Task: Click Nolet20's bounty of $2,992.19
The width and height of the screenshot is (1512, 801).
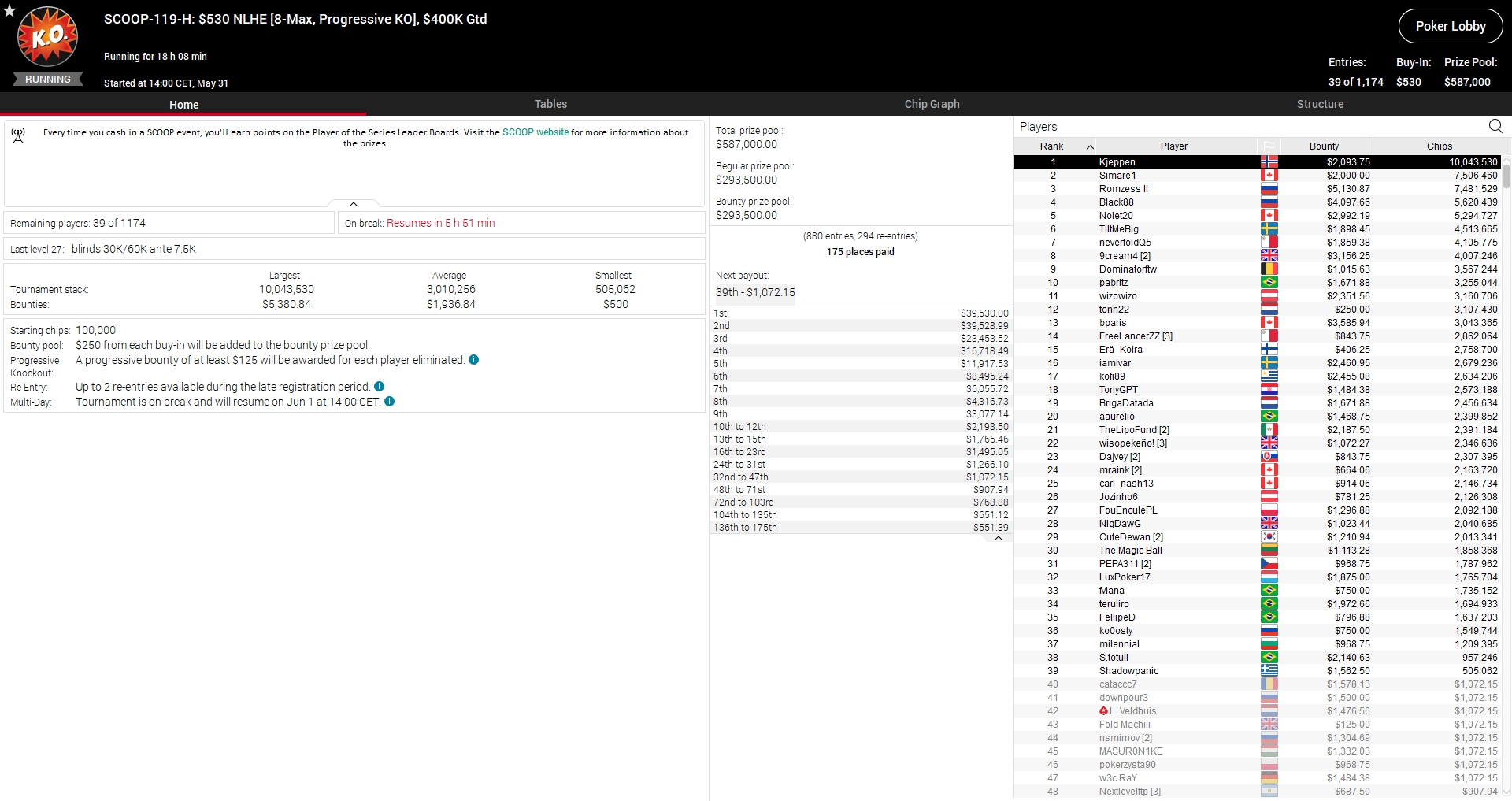Action: [1348, 216]
